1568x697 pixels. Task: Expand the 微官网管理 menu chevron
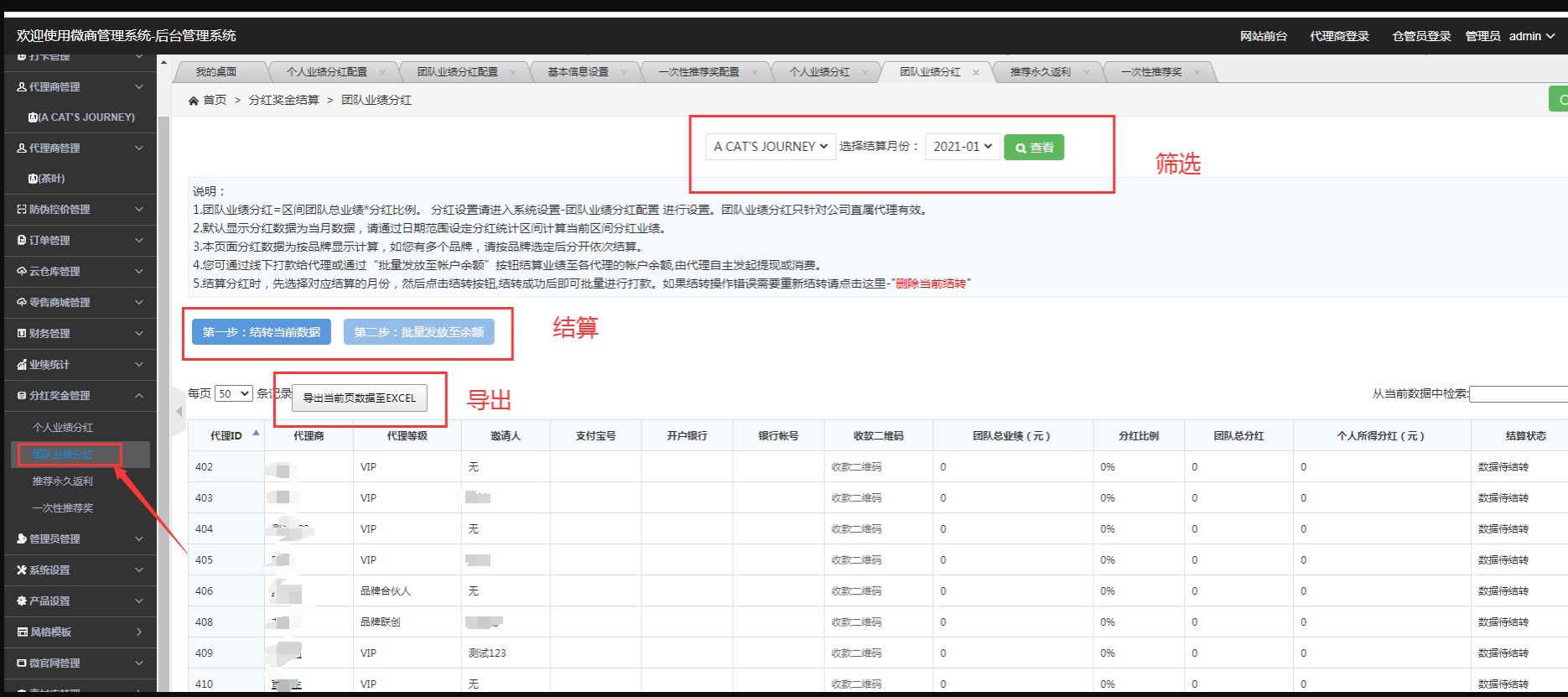(x=139, y=663)
